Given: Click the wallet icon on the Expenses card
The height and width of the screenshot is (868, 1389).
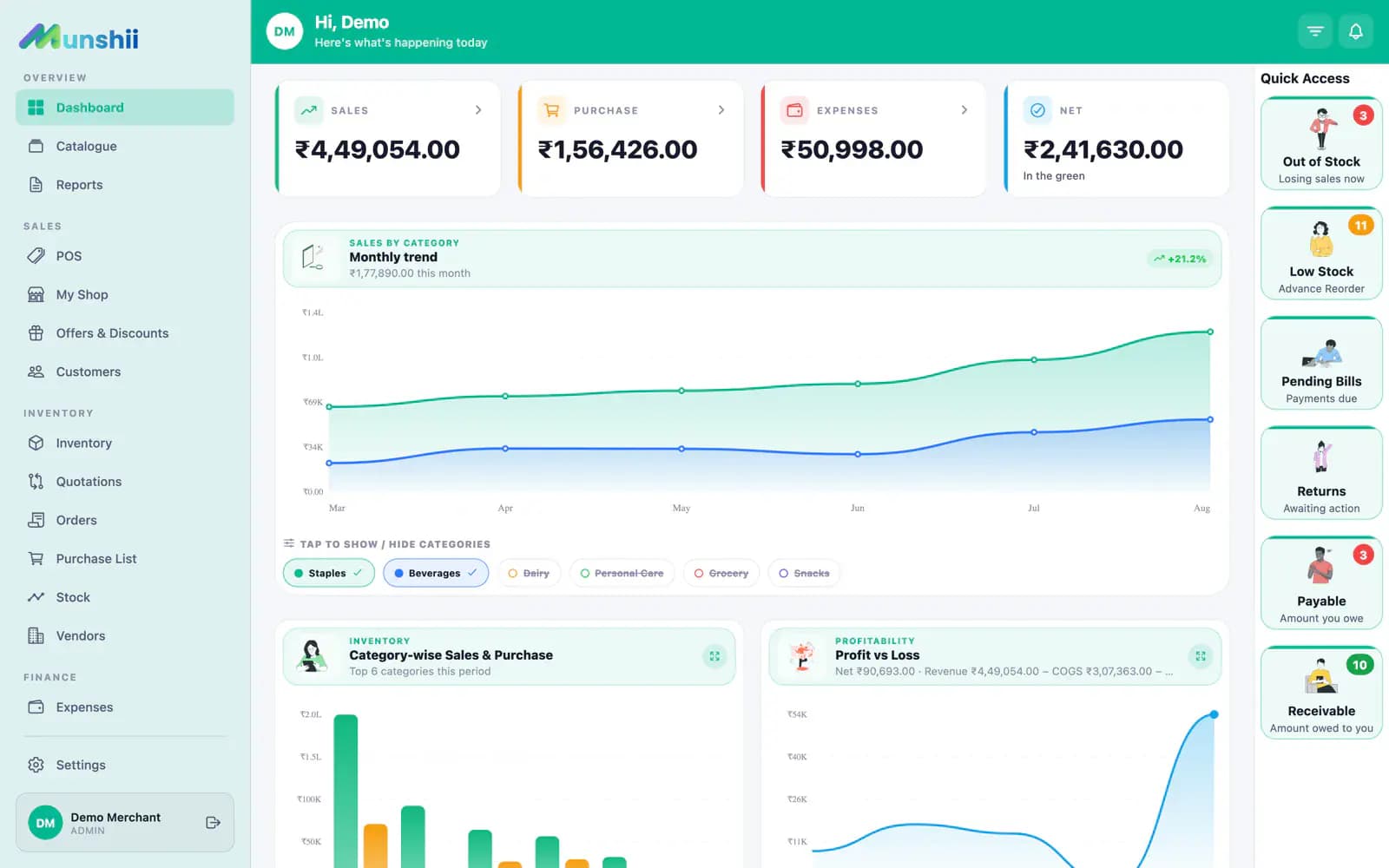Looking at the screenshot, I should coord(794,110).
